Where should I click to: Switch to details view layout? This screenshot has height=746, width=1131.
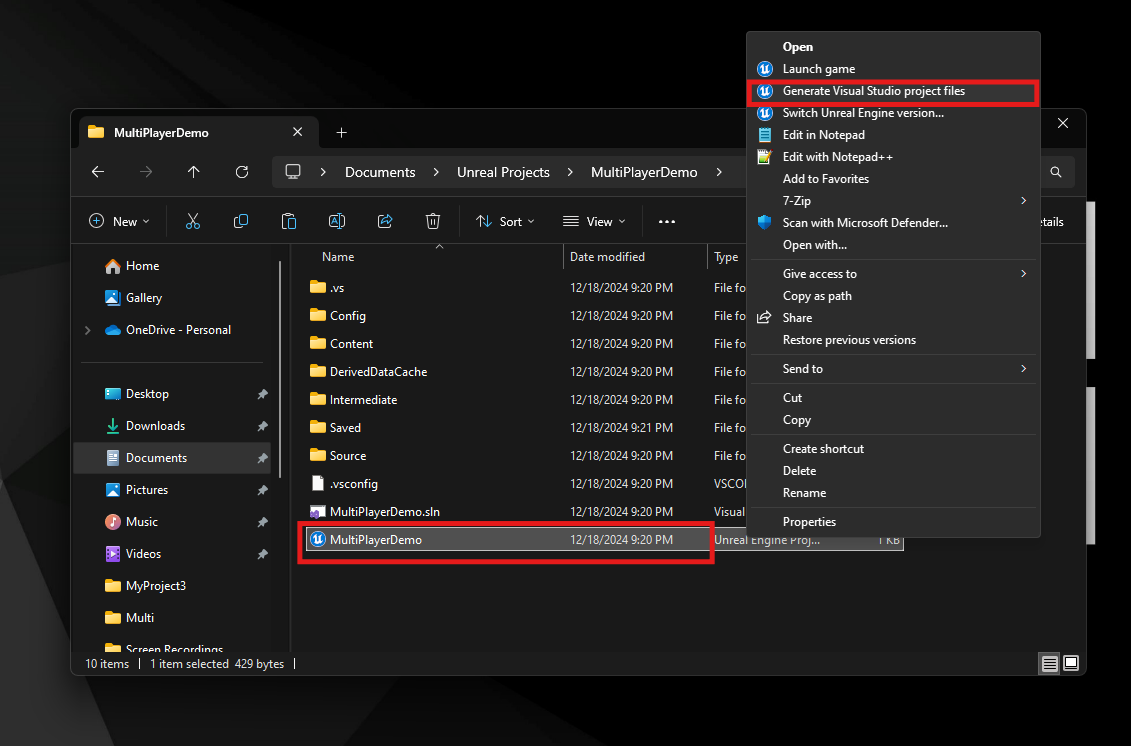(x=1049, y=663)
